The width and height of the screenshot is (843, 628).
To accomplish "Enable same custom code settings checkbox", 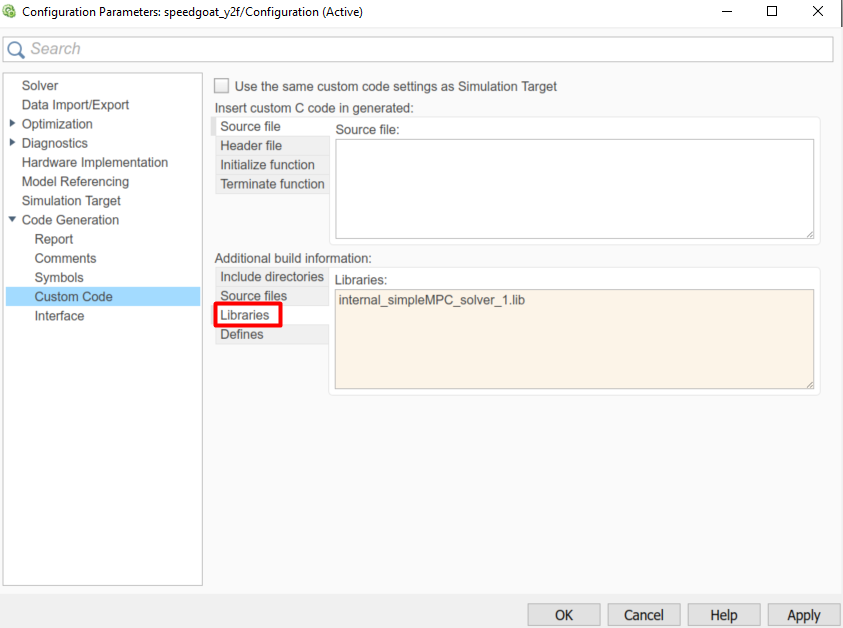I will pos(221,86).
